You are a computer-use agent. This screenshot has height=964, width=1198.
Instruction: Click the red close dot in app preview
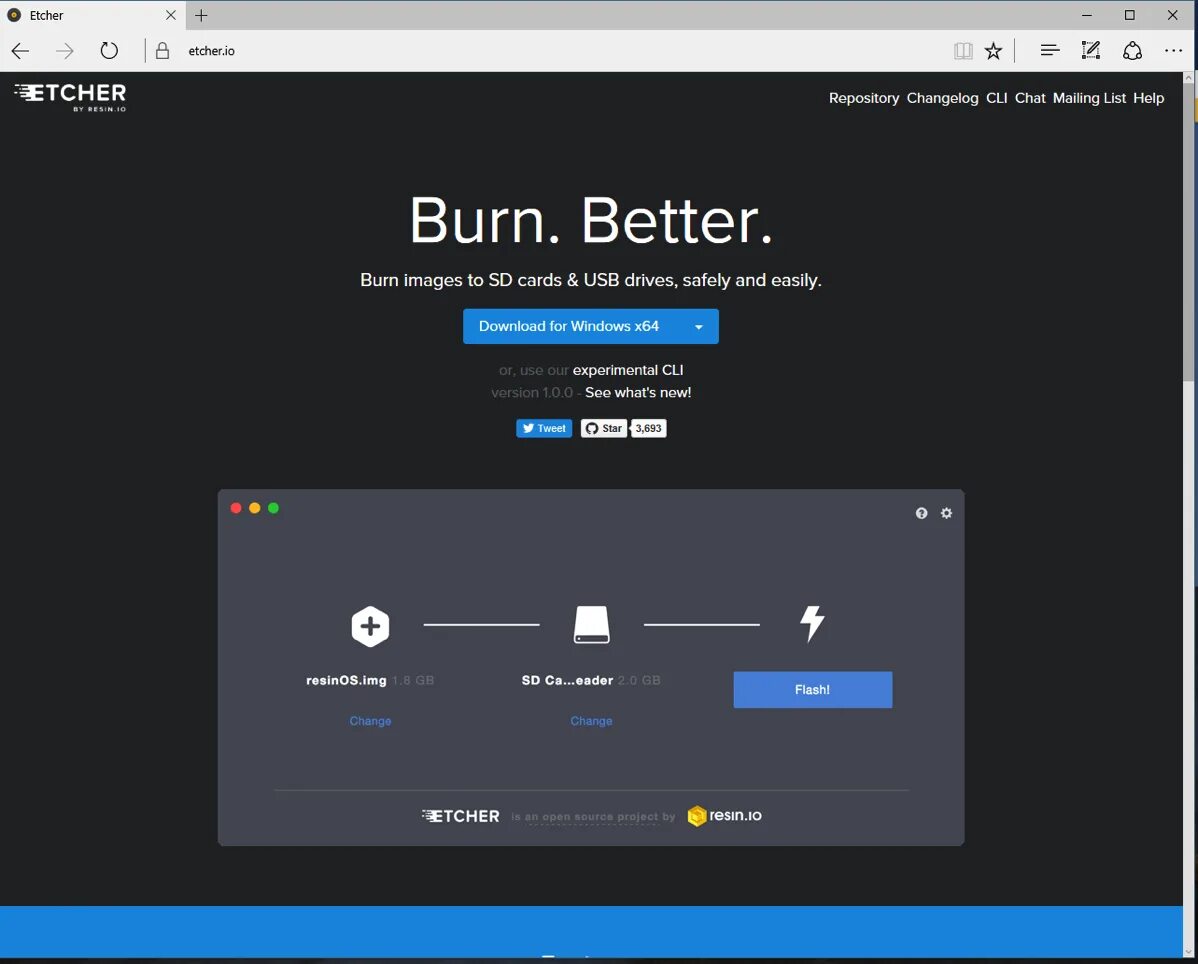[236, 508]
